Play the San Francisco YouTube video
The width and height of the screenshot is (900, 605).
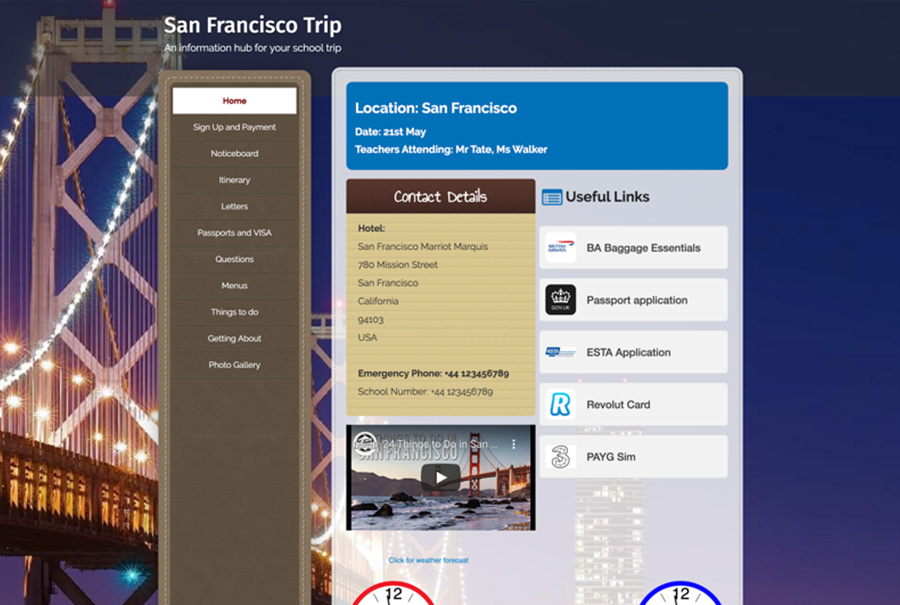pos(440,478)
